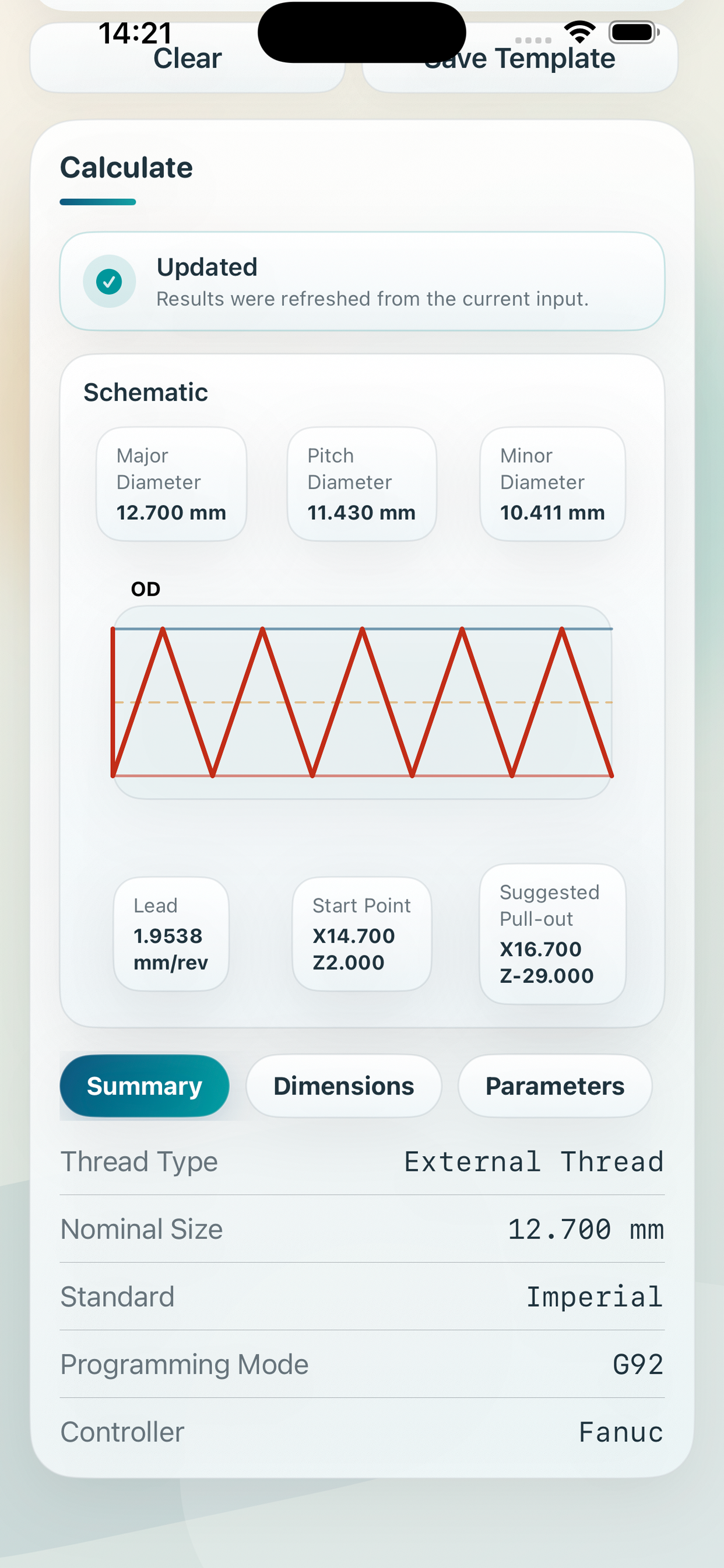Tap the External Thread value
The height and width of the screenshot is (1568, 724).
pyautogui.click(x=533, y=1161)
